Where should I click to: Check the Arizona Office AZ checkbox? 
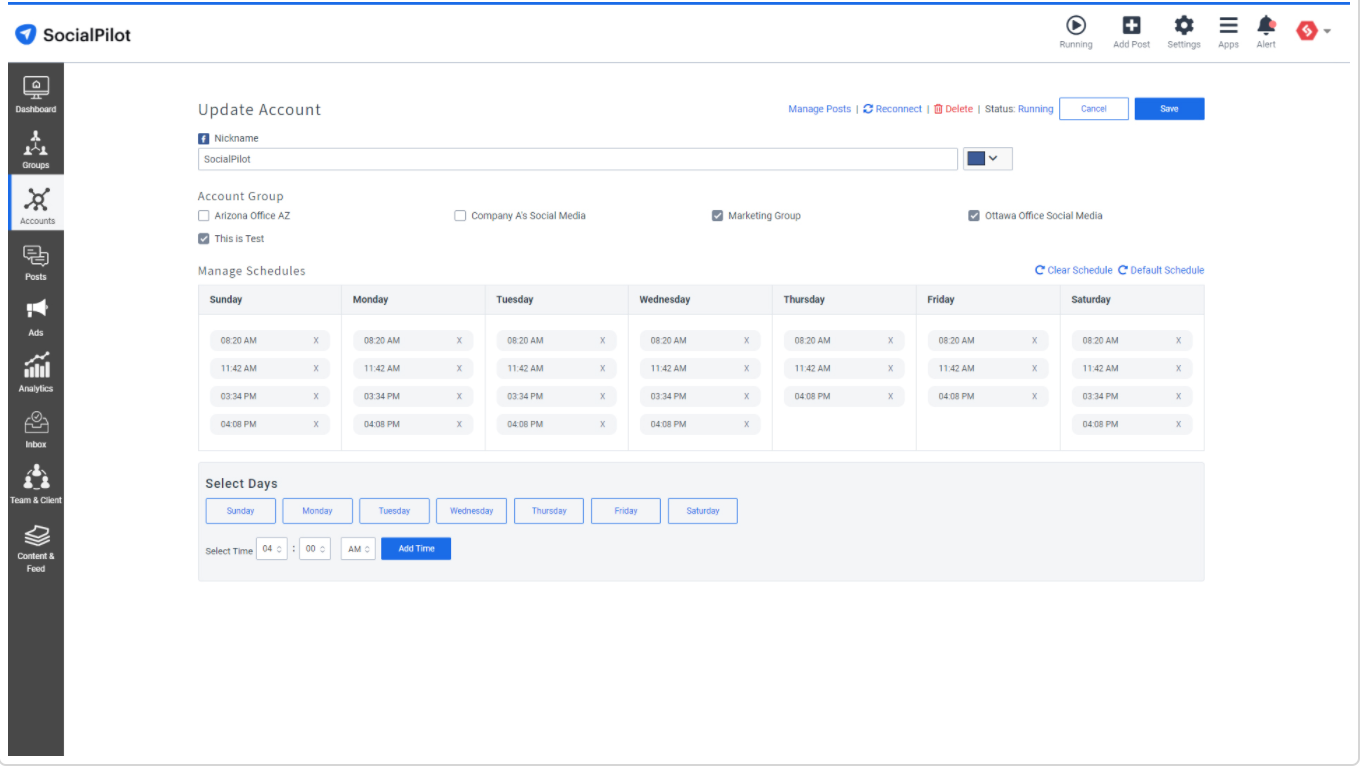point(204,216)
